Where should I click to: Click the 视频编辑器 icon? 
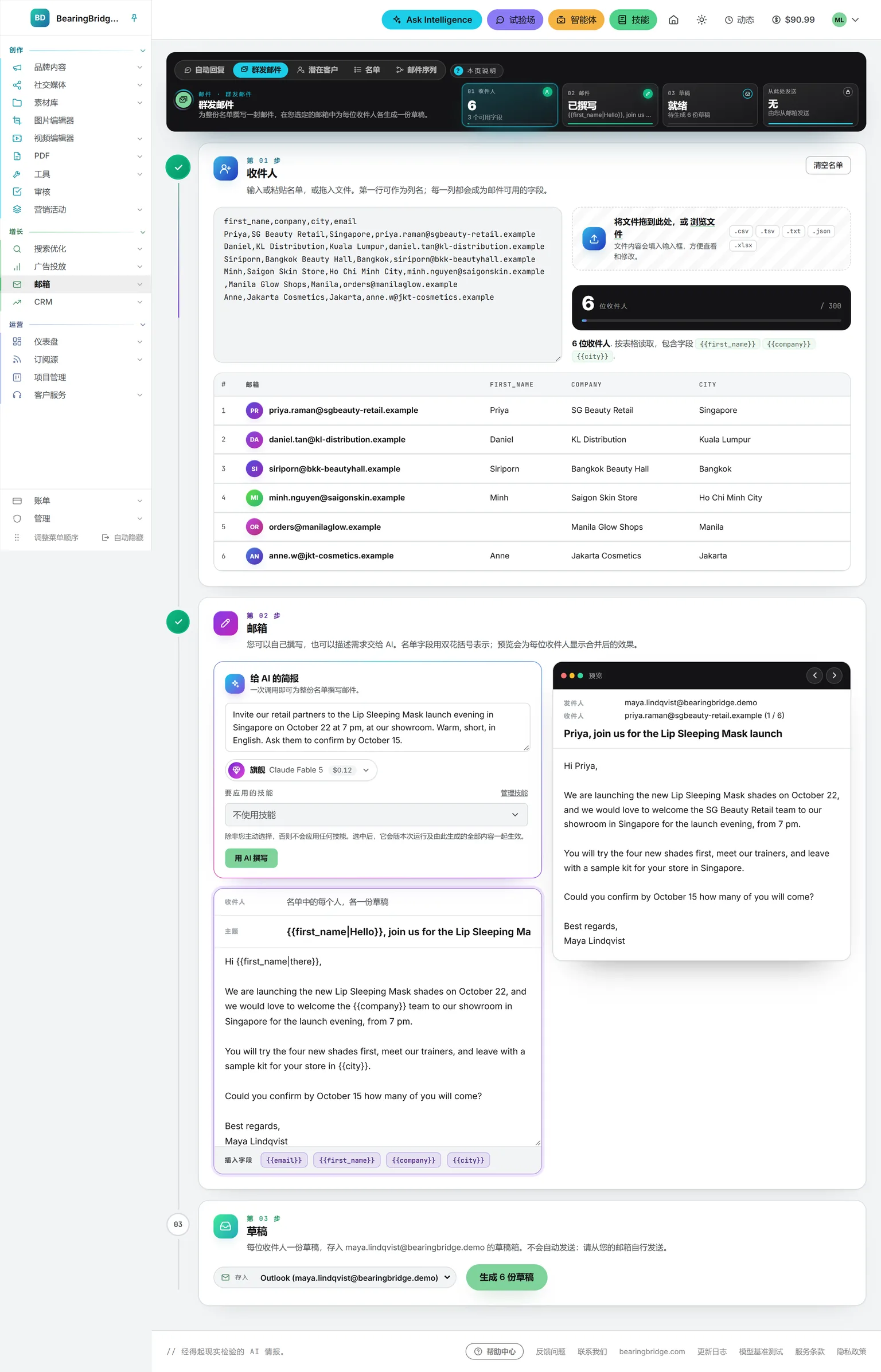17,139
